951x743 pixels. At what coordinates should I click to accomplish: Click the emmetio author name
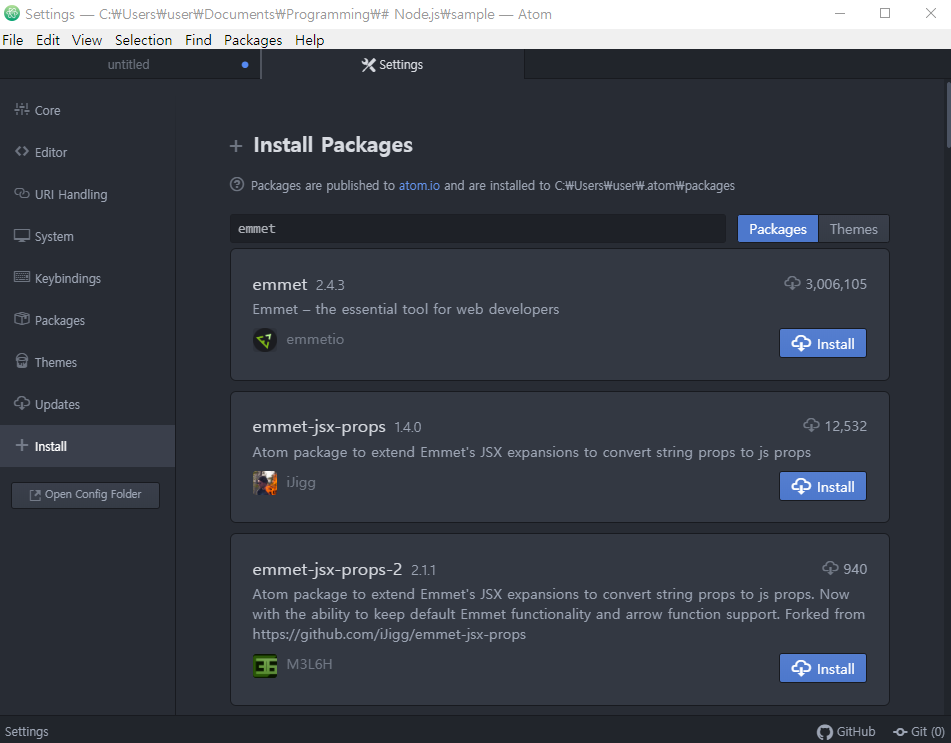click(315, 340)
